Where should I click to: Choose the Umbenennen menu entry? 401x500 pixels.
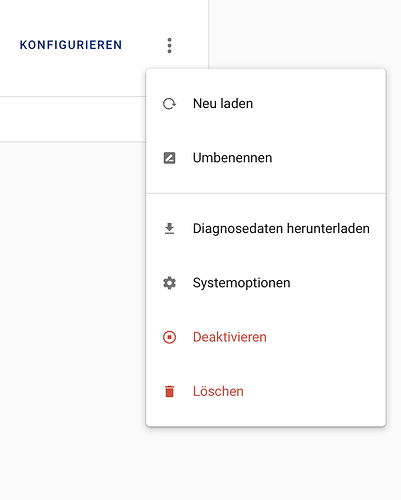coord(266,158)
